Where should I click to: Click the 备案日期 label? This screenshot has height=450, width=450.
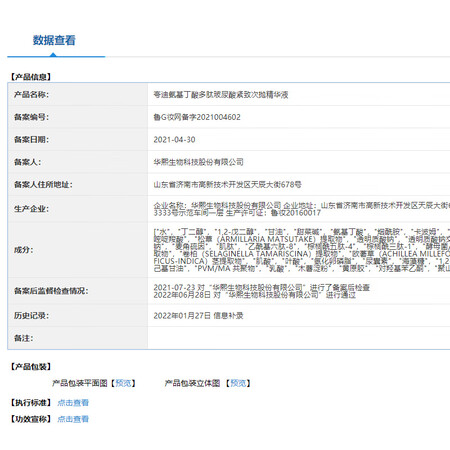(x=31, y=140)
